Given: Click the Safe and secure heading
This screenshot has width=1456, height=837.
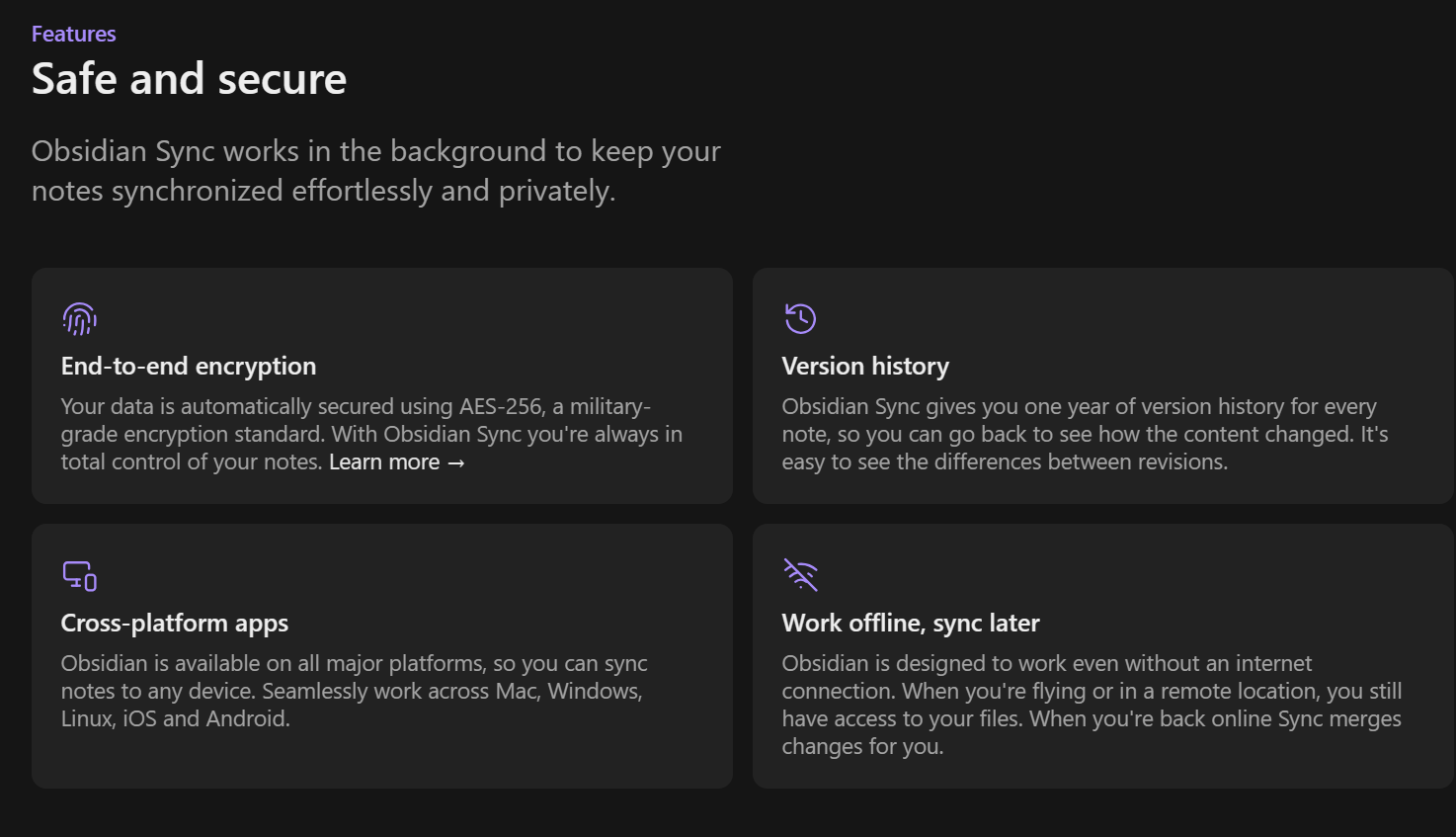Looking at the screenshot, I should [x=189, y=79].
